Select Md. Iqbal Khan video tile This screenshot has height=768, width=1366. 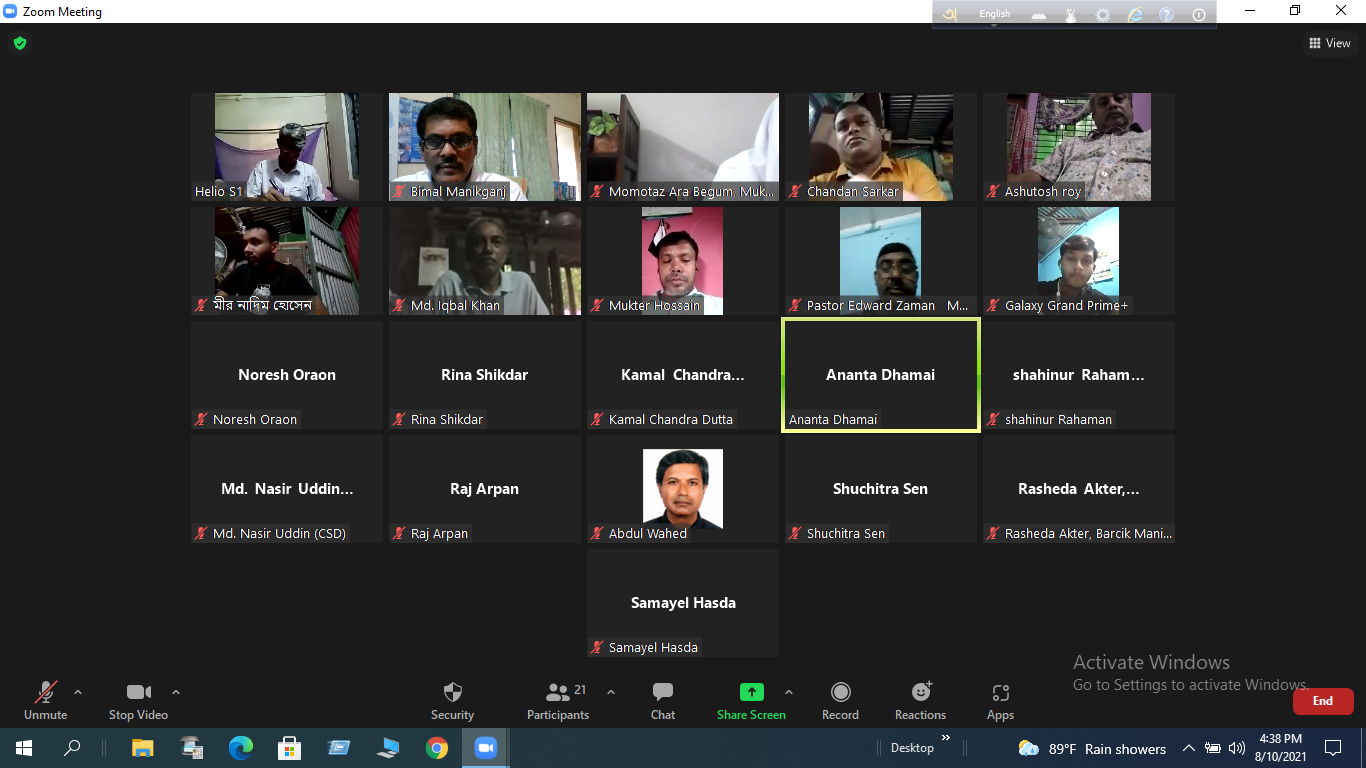[485, 261]
